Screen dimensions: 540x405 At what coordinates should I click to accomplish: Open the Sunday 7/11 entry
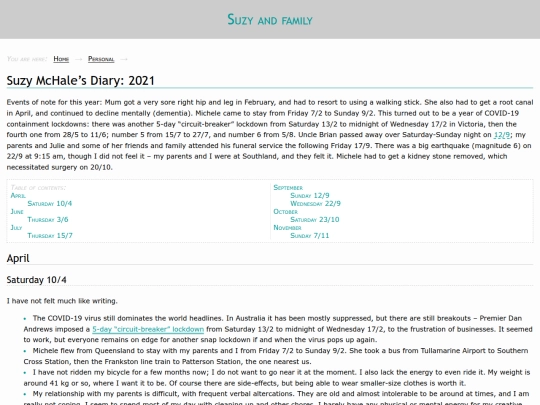(x=310, y=236)
